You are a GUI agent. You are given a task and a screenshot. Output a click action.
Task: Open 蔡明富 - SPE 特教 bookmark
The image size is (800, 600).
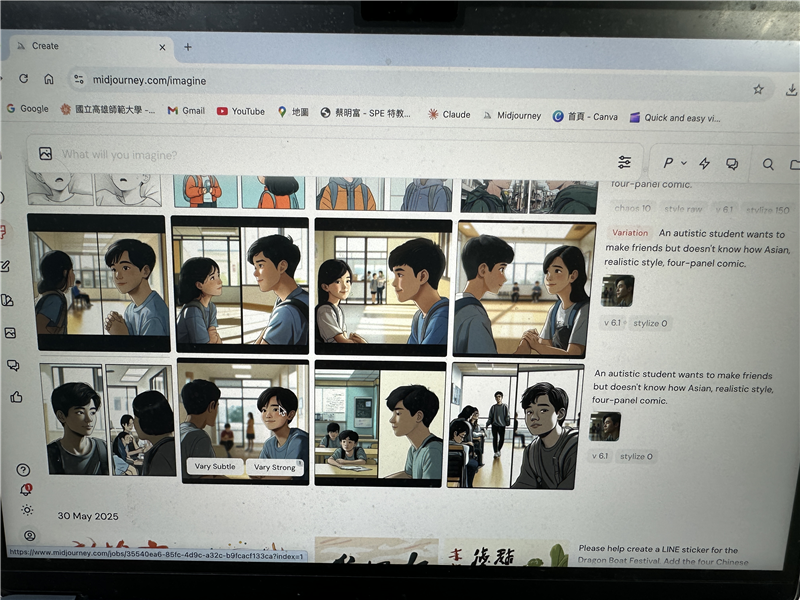365,113
